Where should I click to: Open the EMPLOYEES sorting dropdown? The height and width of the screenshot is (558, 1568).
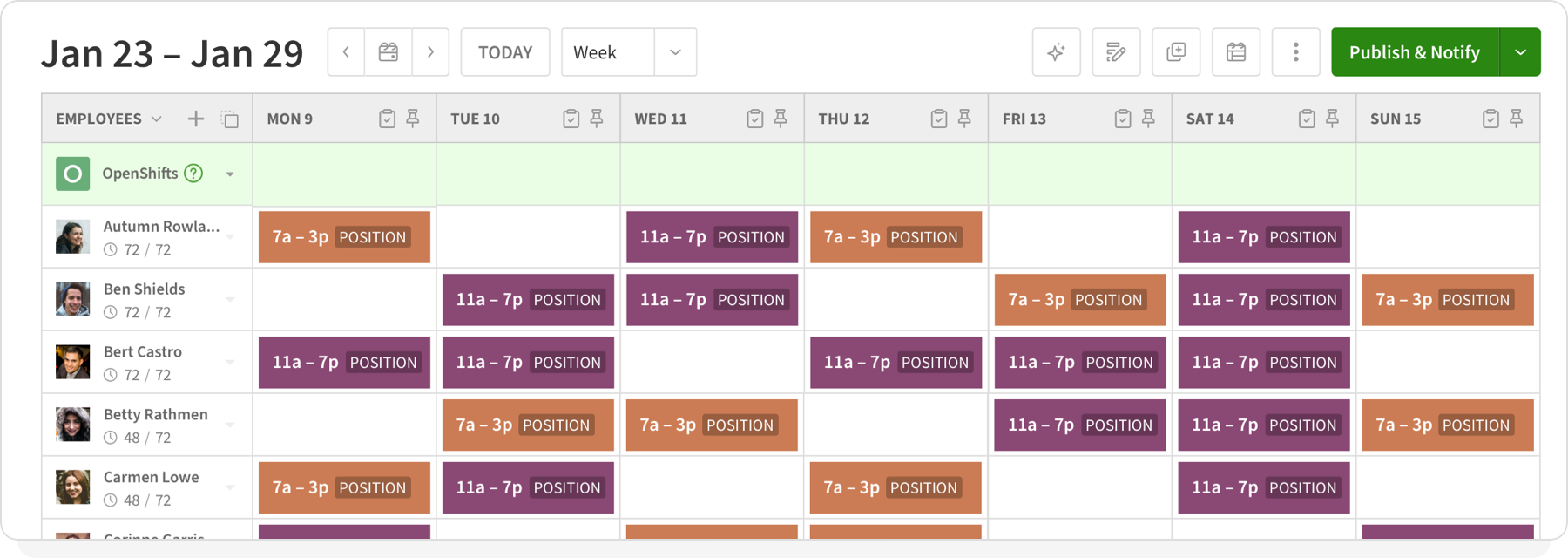(x=157, y=119)
